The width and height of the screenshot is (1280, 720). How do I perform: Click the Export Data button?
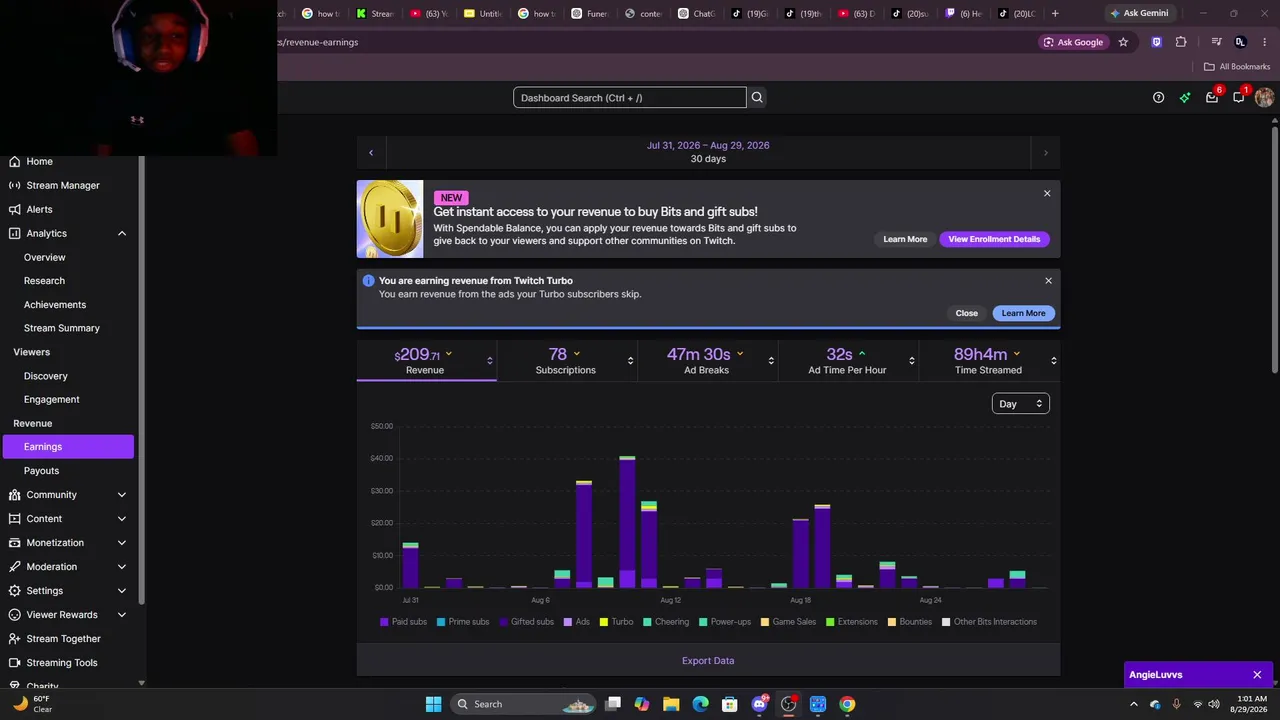pos(708,661)
